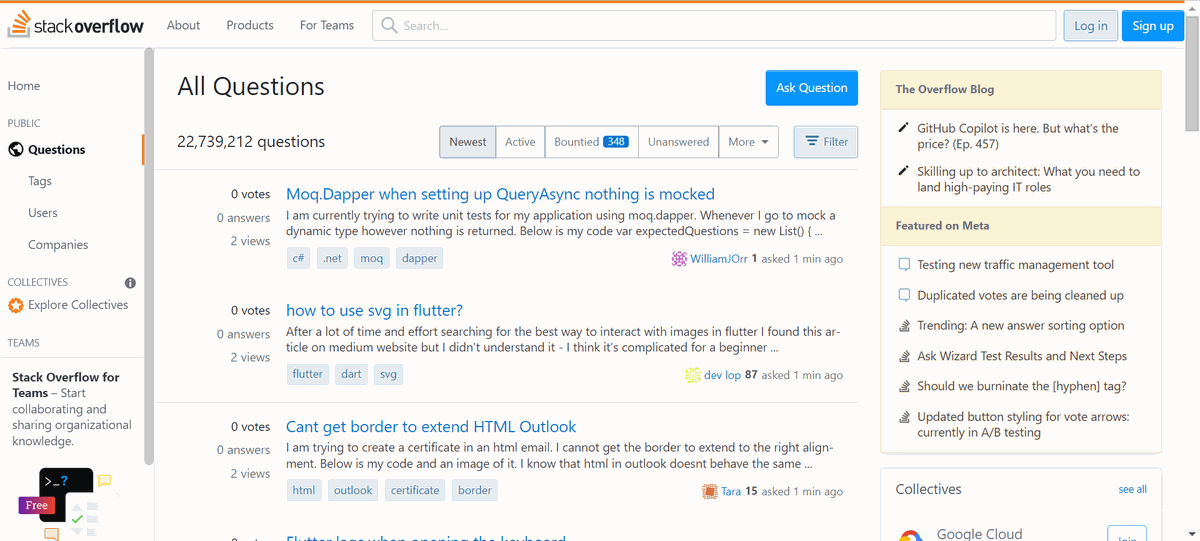Open WilliamJOrr's user profile link

tap(719, 259)
